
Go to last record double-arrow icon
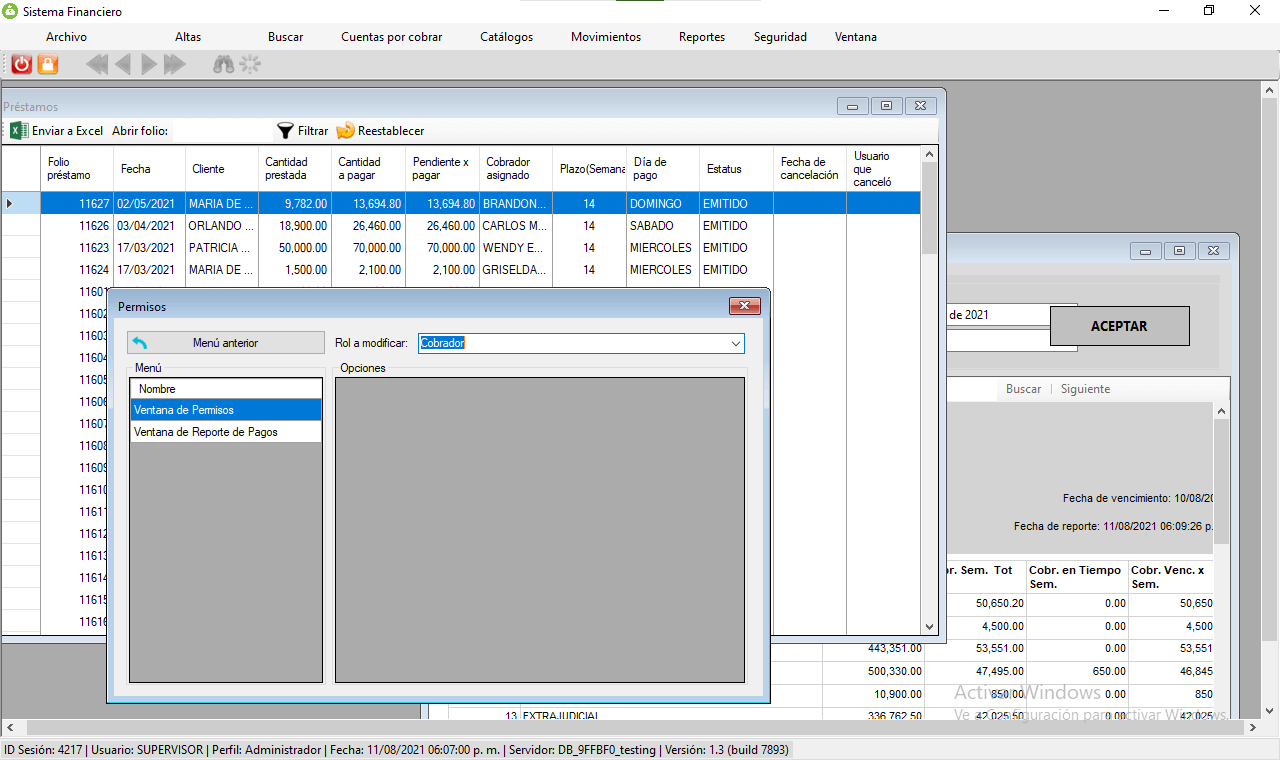click(x=175, y=64)
